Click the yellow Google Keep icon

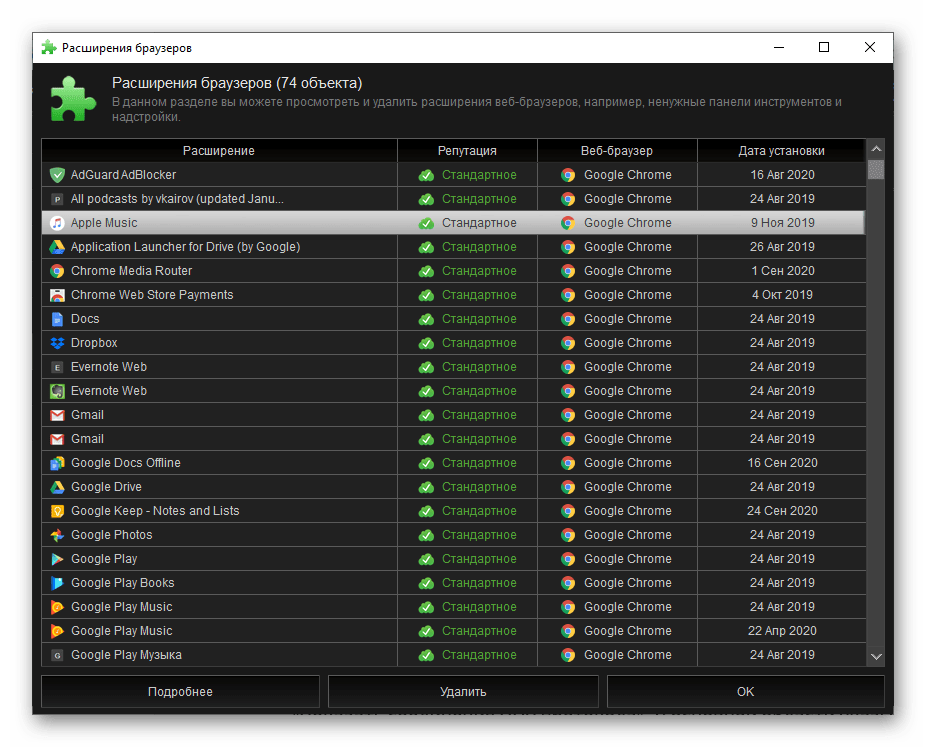click(57, 511)
